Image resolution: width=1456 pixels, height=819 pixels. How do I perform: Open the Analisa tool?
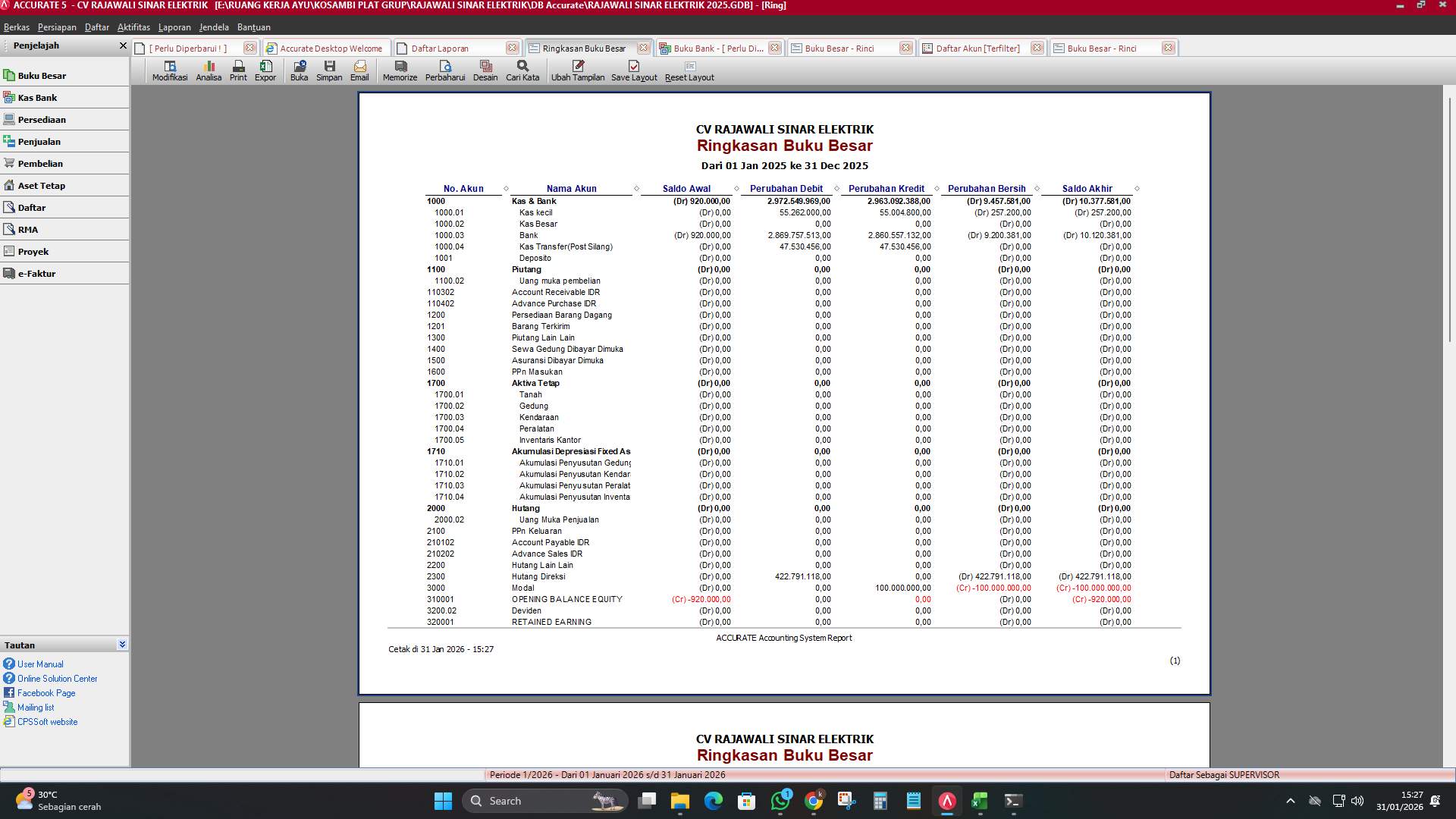pyautogui.click(x=209, y=71)
